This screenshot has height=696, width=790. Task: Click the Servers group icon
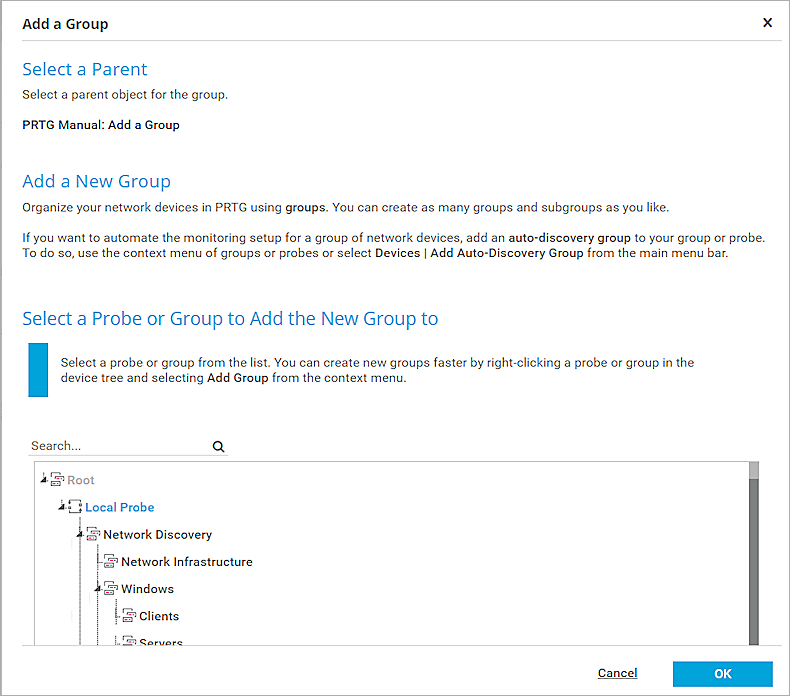pos(129,641)
